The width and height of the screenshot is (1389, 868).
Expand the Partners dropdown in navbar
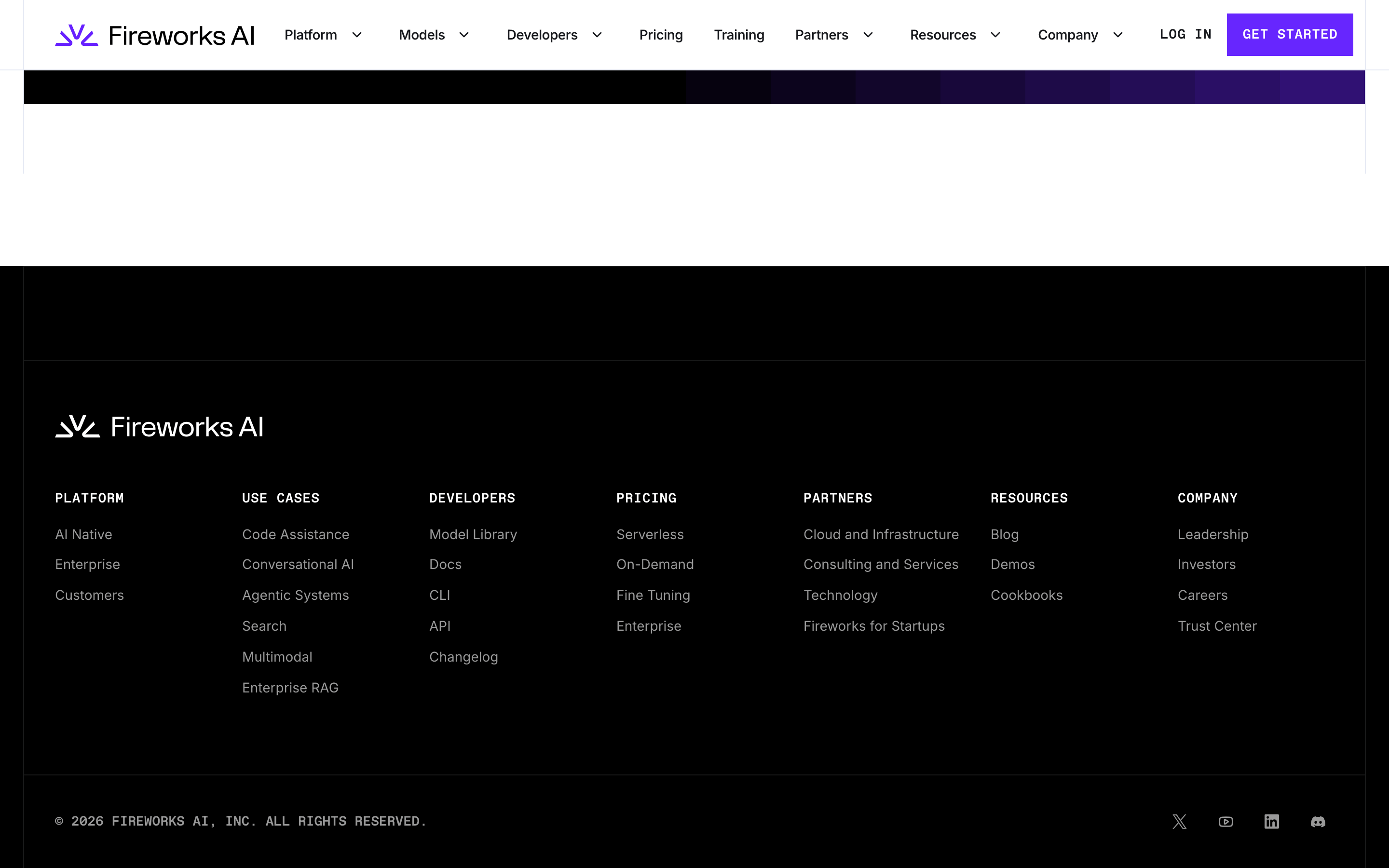[834, 35]
